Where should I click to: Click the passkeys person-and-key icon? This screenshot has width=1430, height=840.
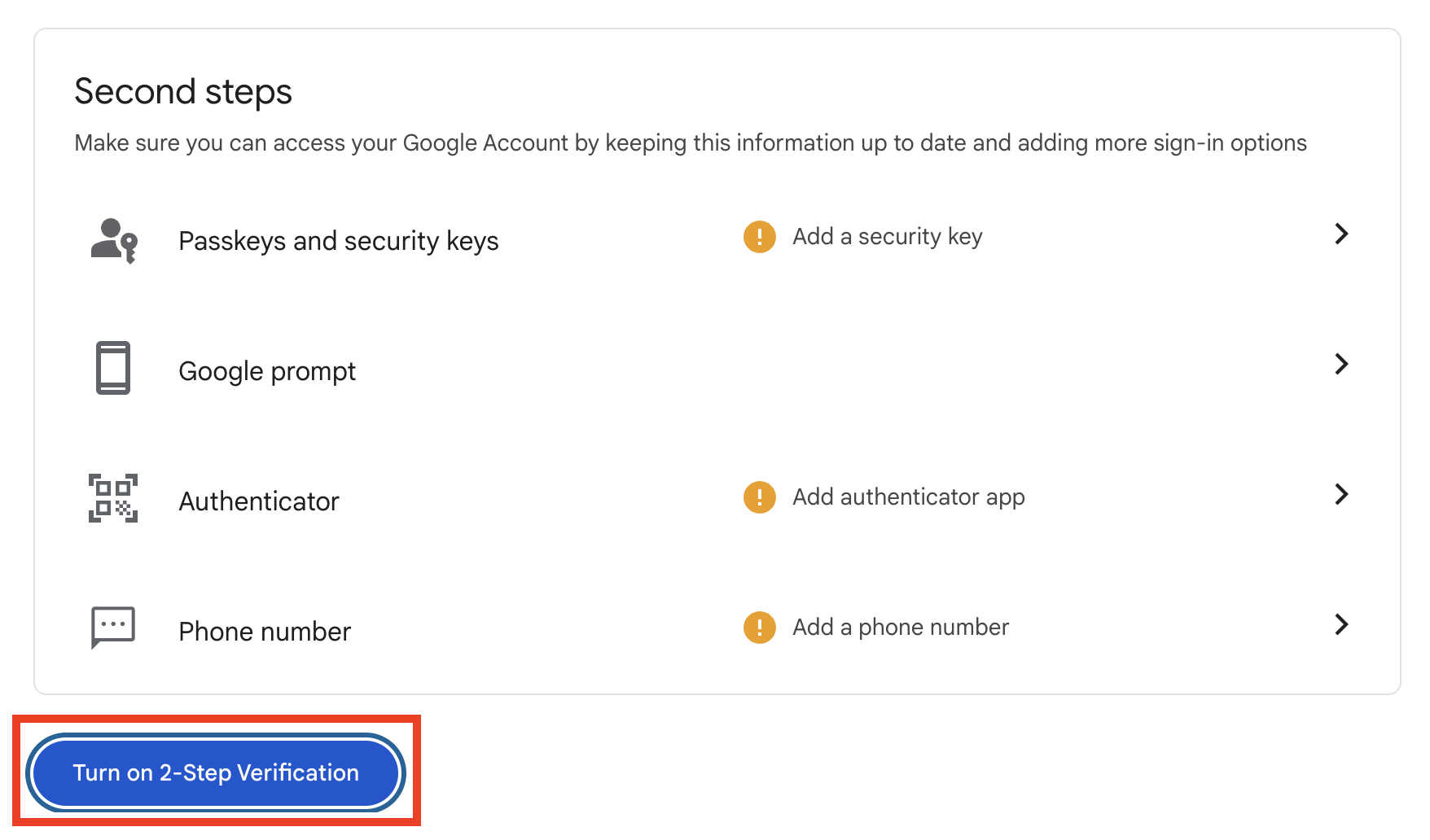(x=113, y=239)
